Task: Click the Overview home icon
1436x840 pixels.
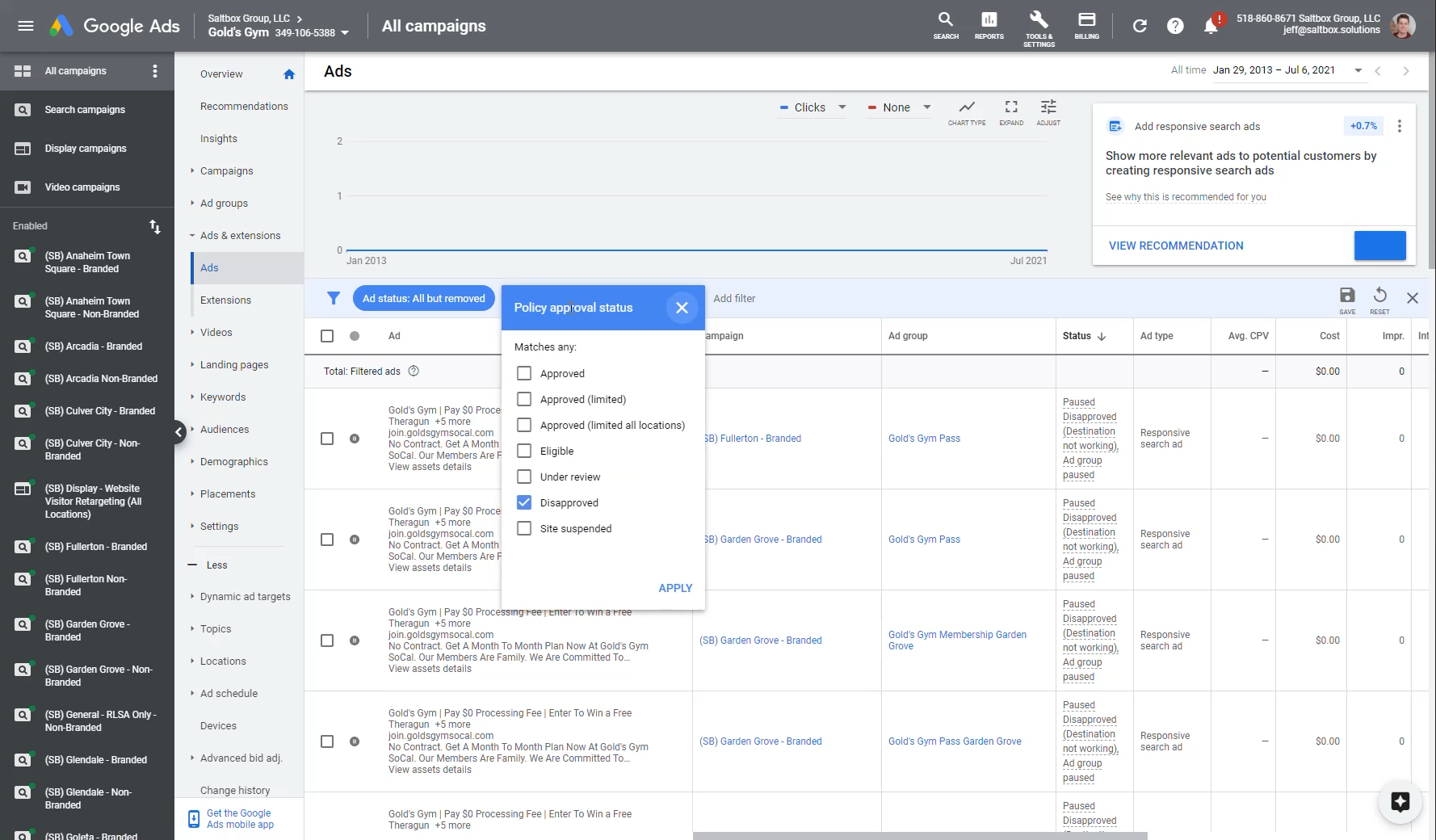Action: 289,74
